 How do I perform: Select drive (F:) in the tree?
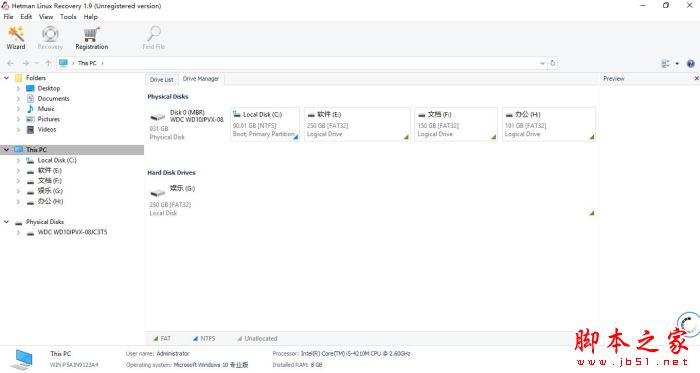[50, 181]
